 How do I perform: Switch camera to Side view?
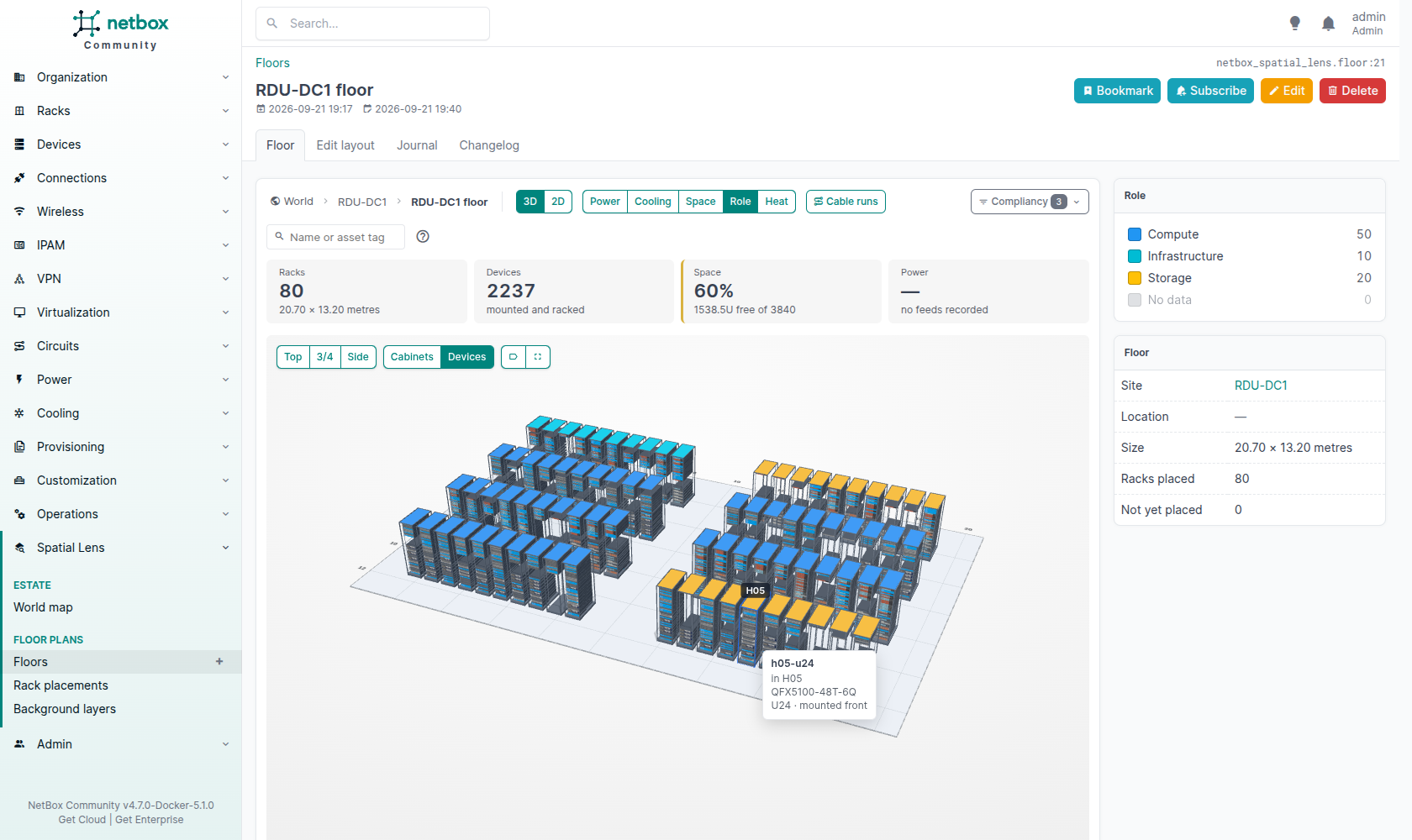pos(358,357)
